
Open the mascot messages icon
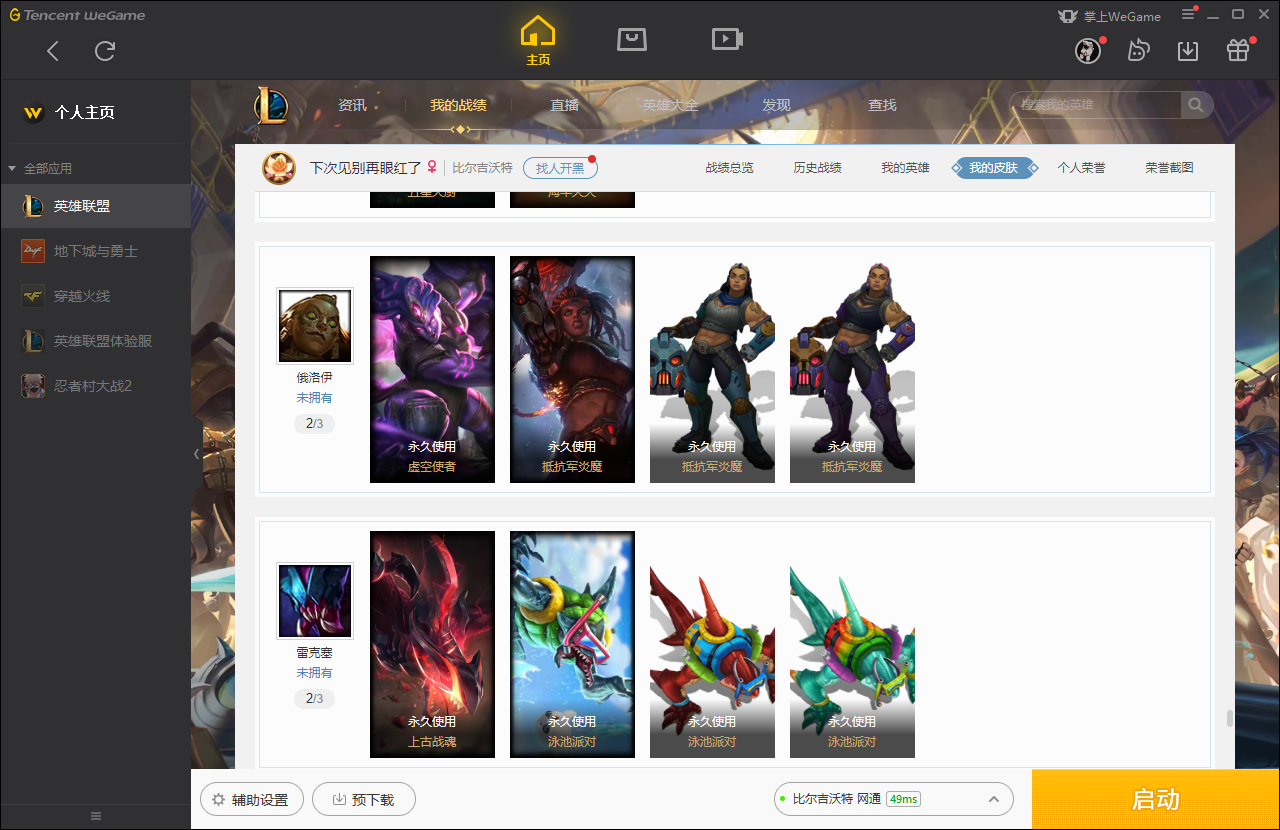click(1138, 51)
